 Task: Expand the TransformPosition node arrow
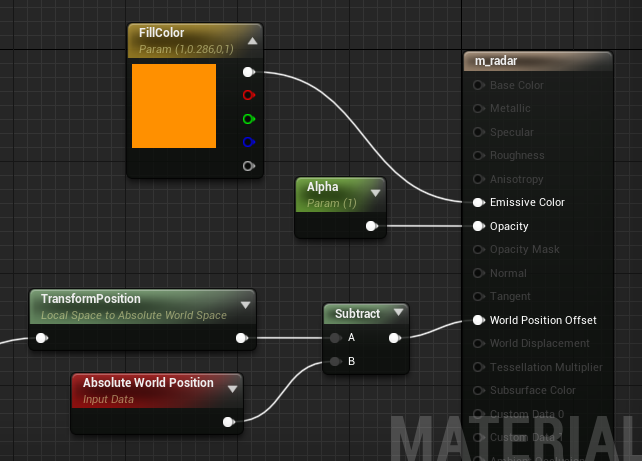tap(246, 305)
